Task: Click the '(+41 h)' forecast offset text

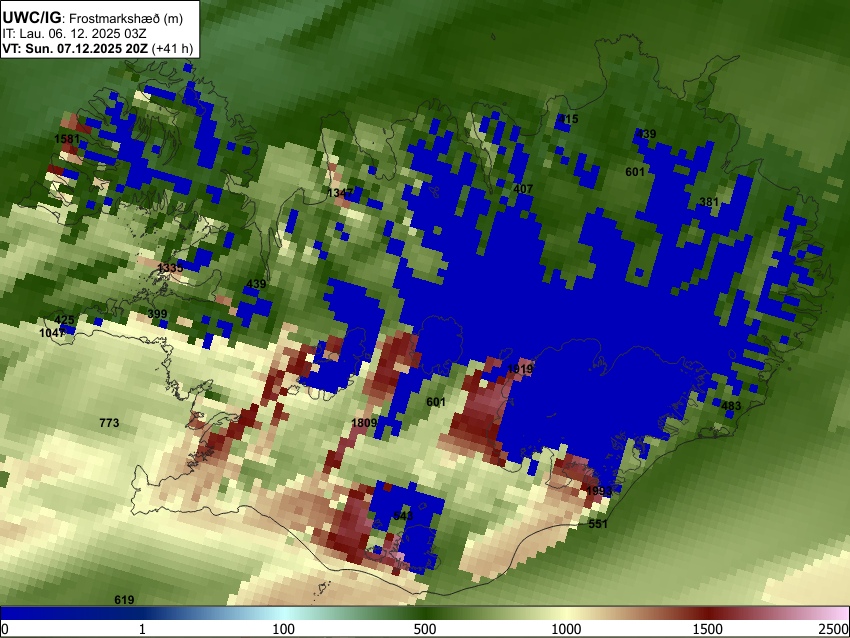Action: [x=172, y=48]
